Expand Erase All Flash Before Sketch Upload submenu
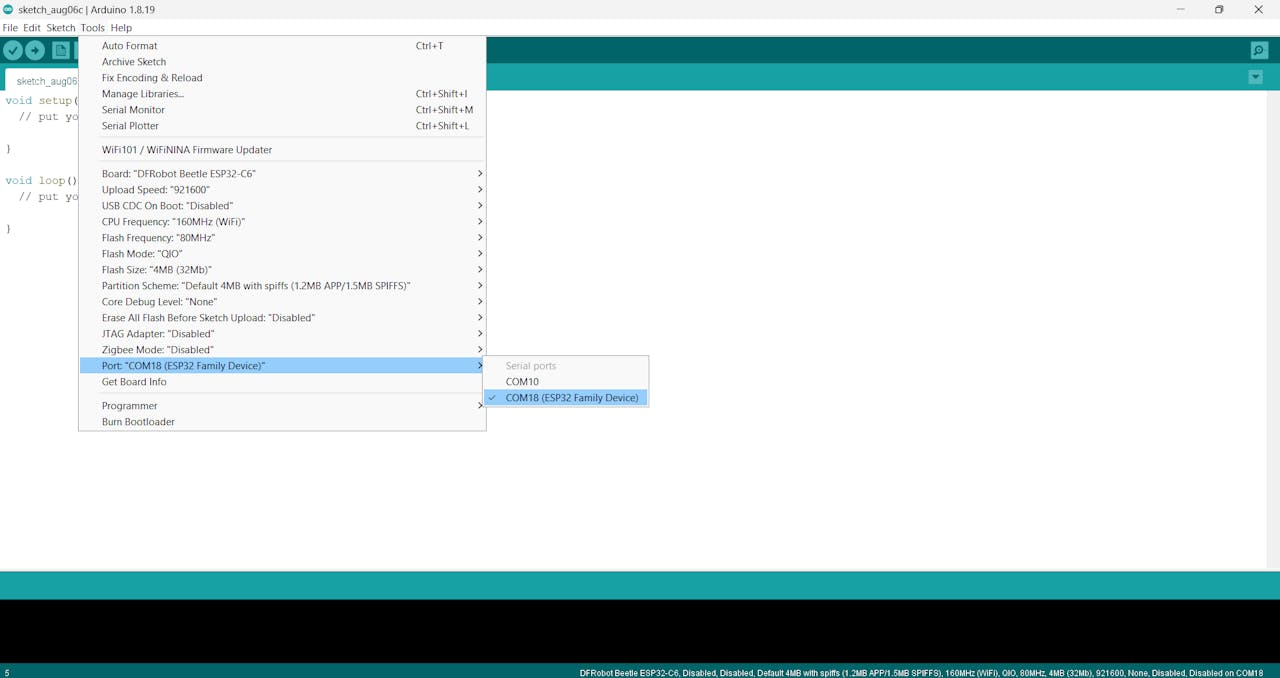 (x=282, y=318)
